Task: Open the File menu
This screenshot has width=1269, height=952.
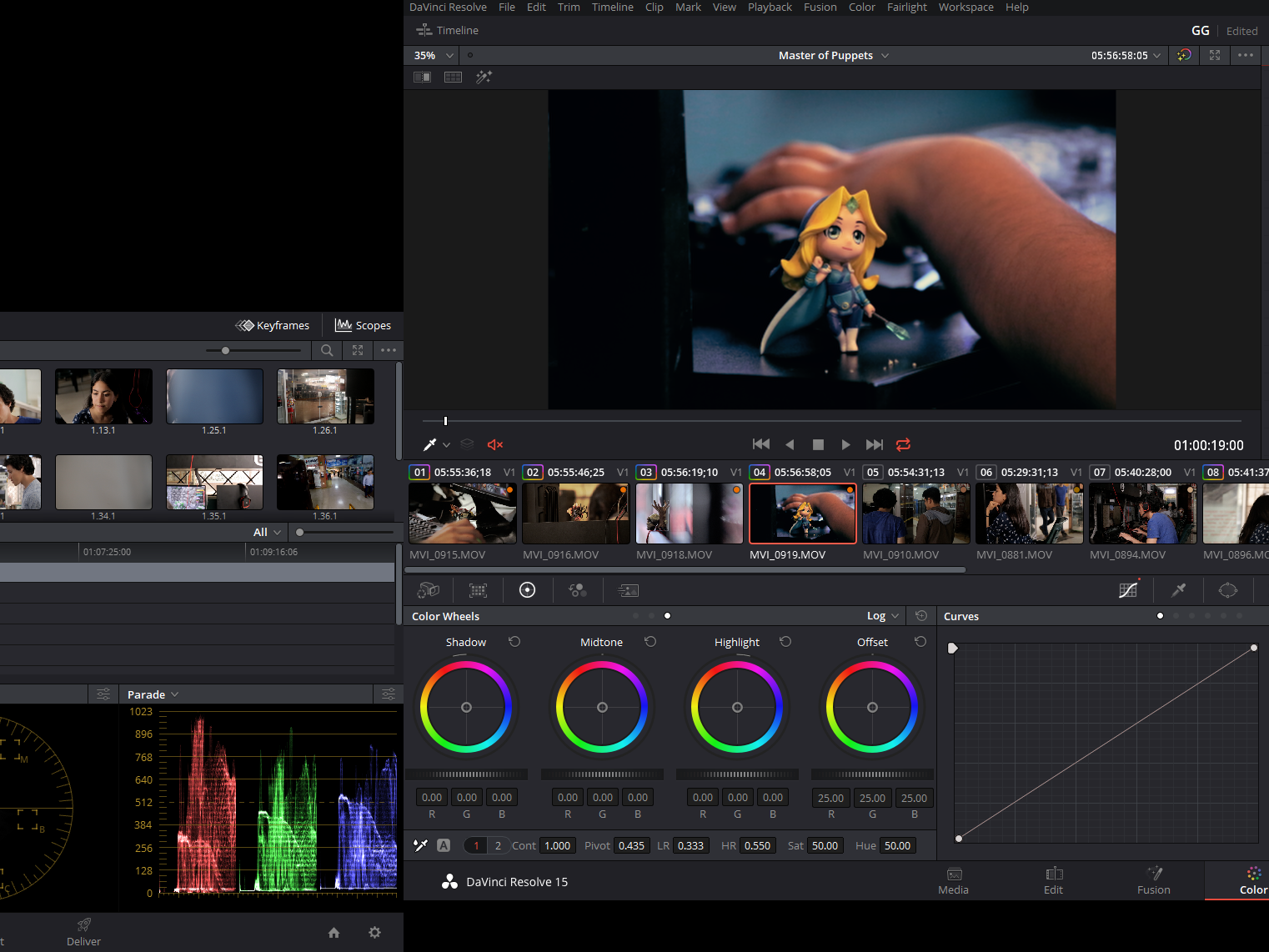Action: click(507, 7)
